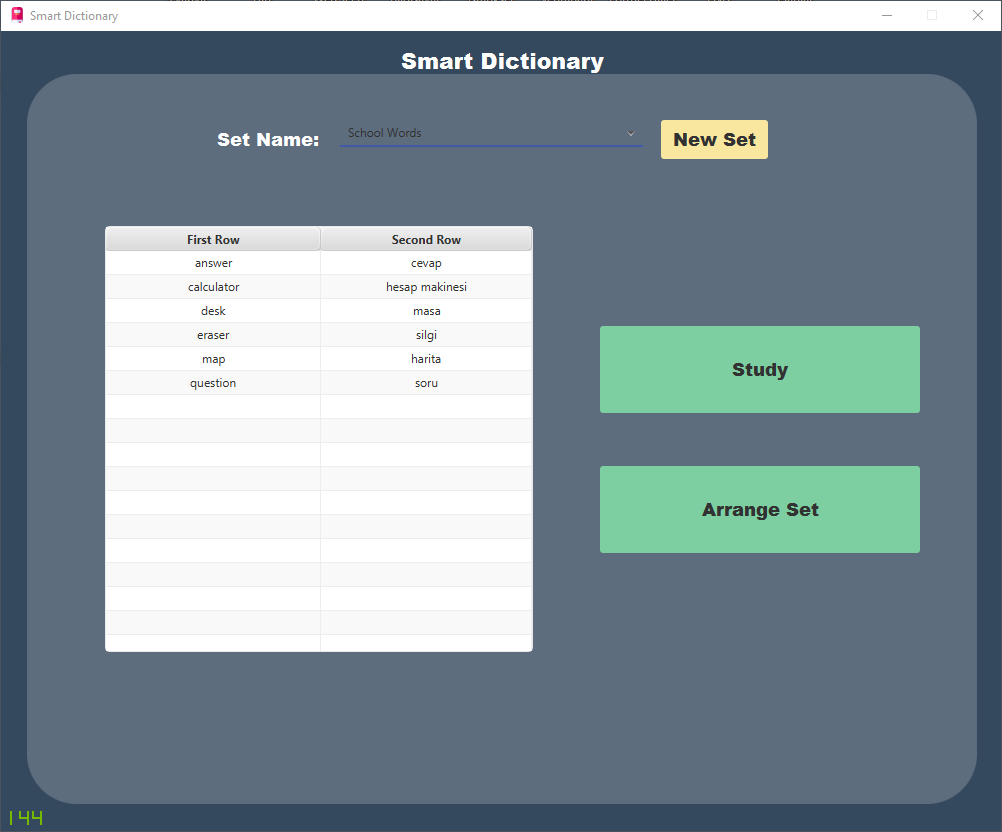Open the Arrange Set button
This screenshot has height=832, width=1002.
(x=760, y=509)
